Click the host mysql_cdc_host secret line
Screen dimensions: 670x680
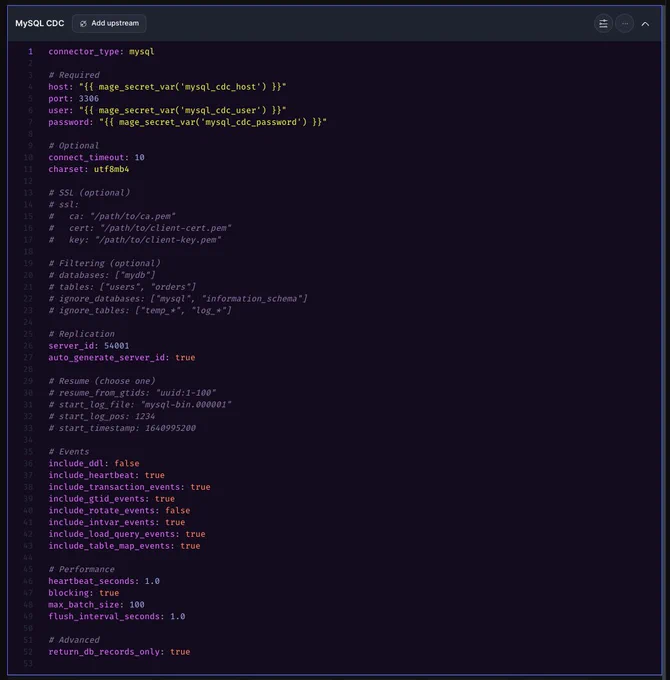pos(167,87)
